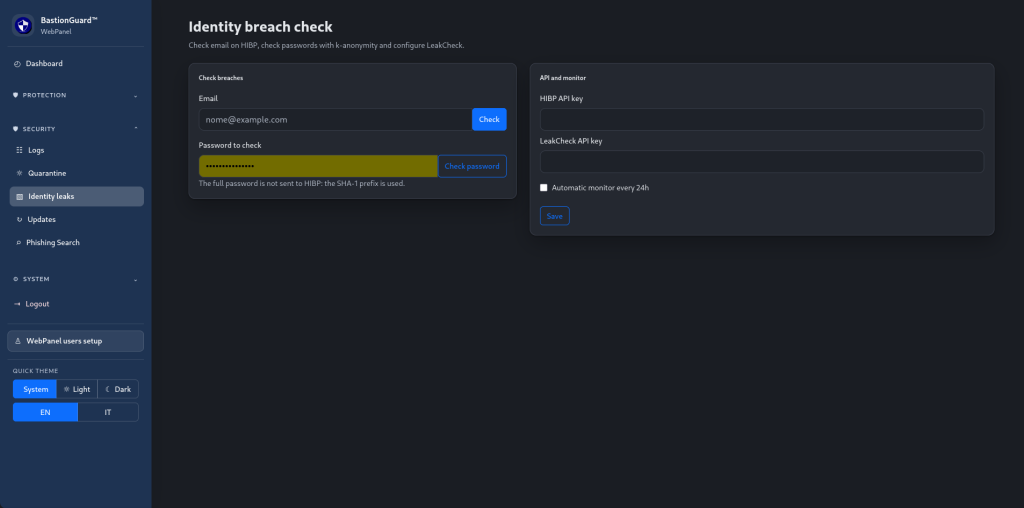This screenshot has width=1024, height=508.
Task: Switch to Dark theme
Action: click(118, 389)
